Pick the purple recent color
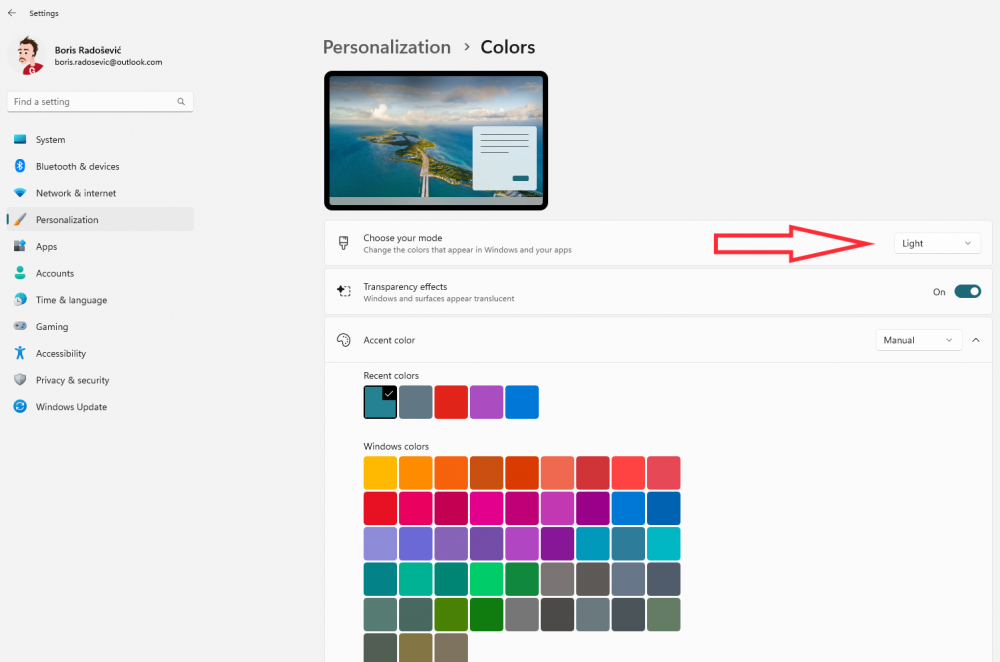This screenshot has height=662, width=1000. (487, 402)
